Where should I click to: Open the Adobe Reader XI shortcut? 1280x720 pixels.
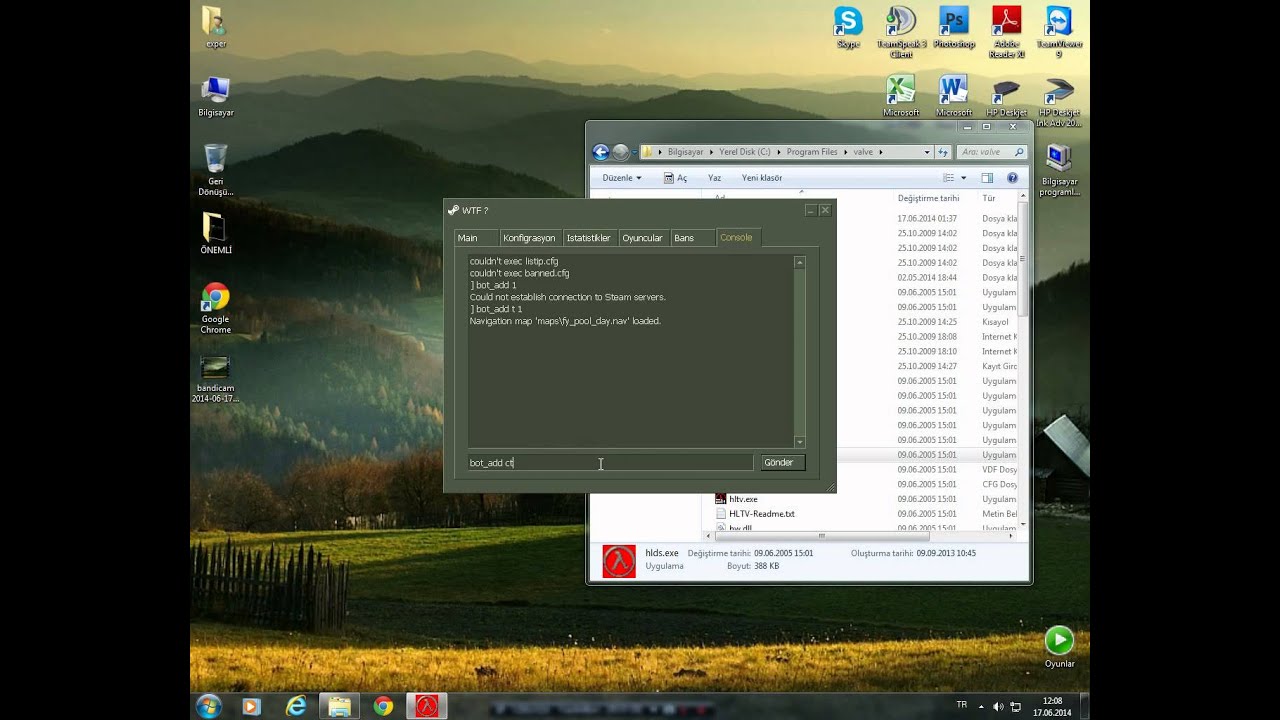[1006, 32]
